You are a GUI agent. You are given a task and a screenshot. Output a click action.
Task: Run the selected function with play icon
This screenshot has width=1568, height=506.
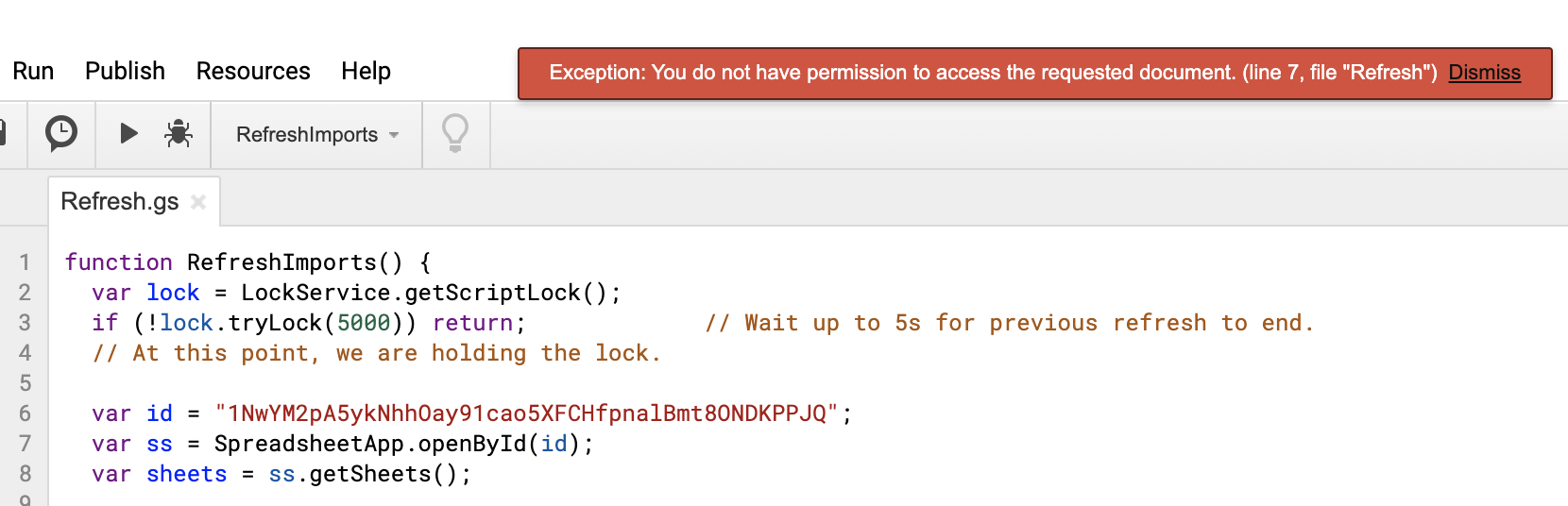pyautogui.click(x=129, y=134)
